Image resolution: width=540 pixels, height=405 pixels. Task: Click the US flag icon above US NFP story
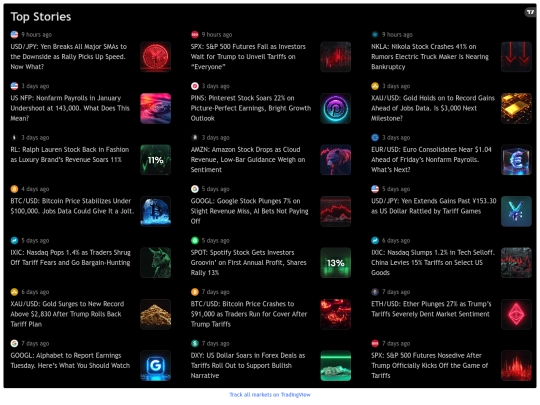(14, 86)
